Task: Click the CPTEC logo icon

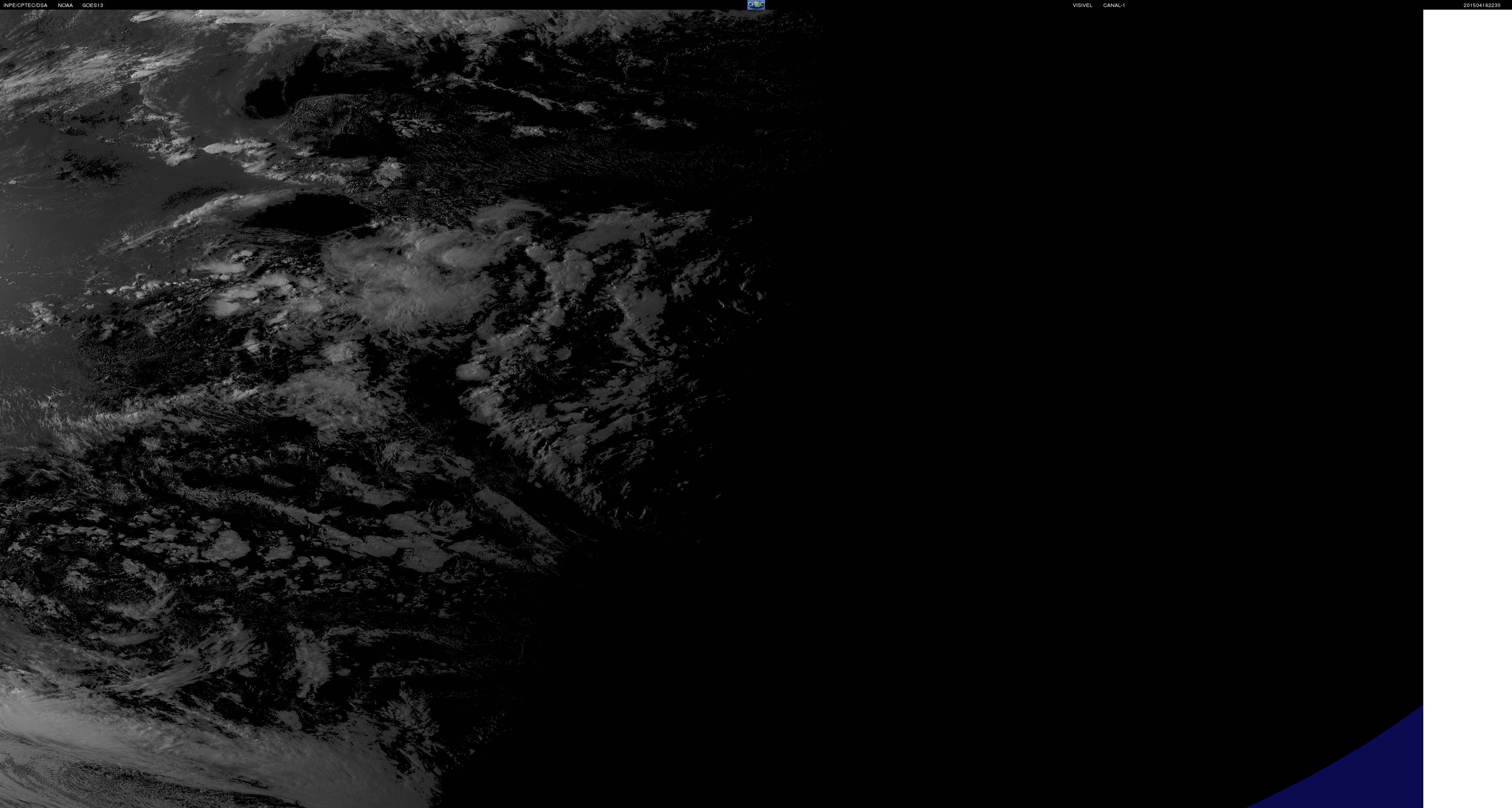Action: click(755, 5)
